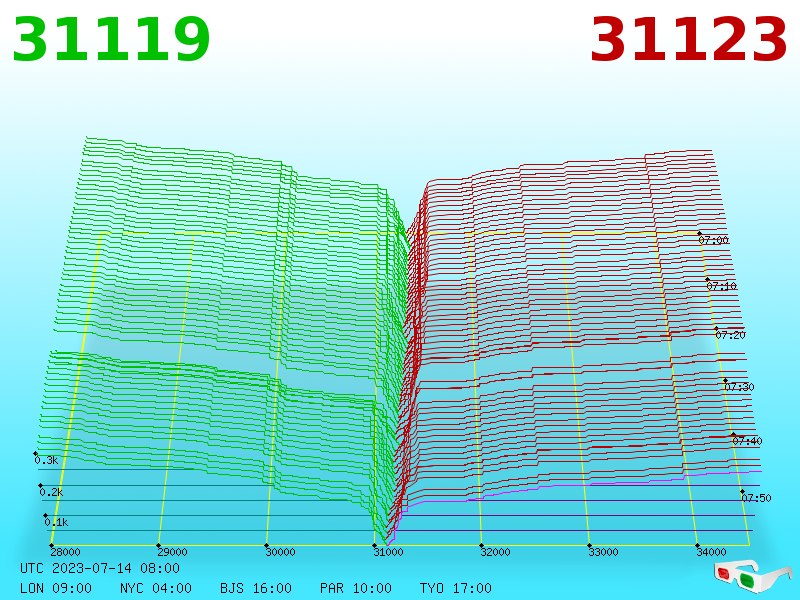
Task: Click the 0.1k depth axis label
Action: (x=56, y=522)
